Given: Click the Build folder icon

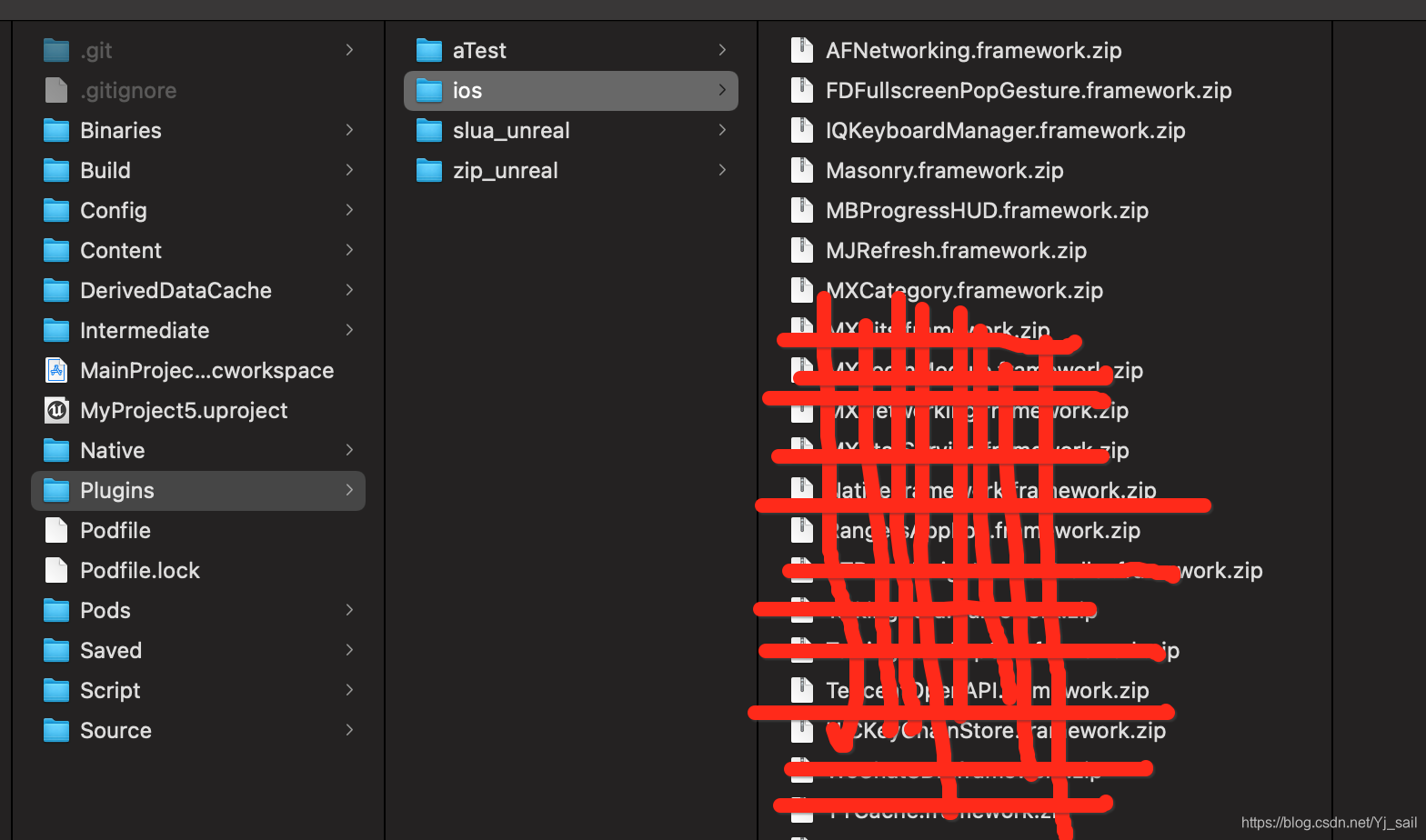Looking at the screenshot, I should click(56, 170).
